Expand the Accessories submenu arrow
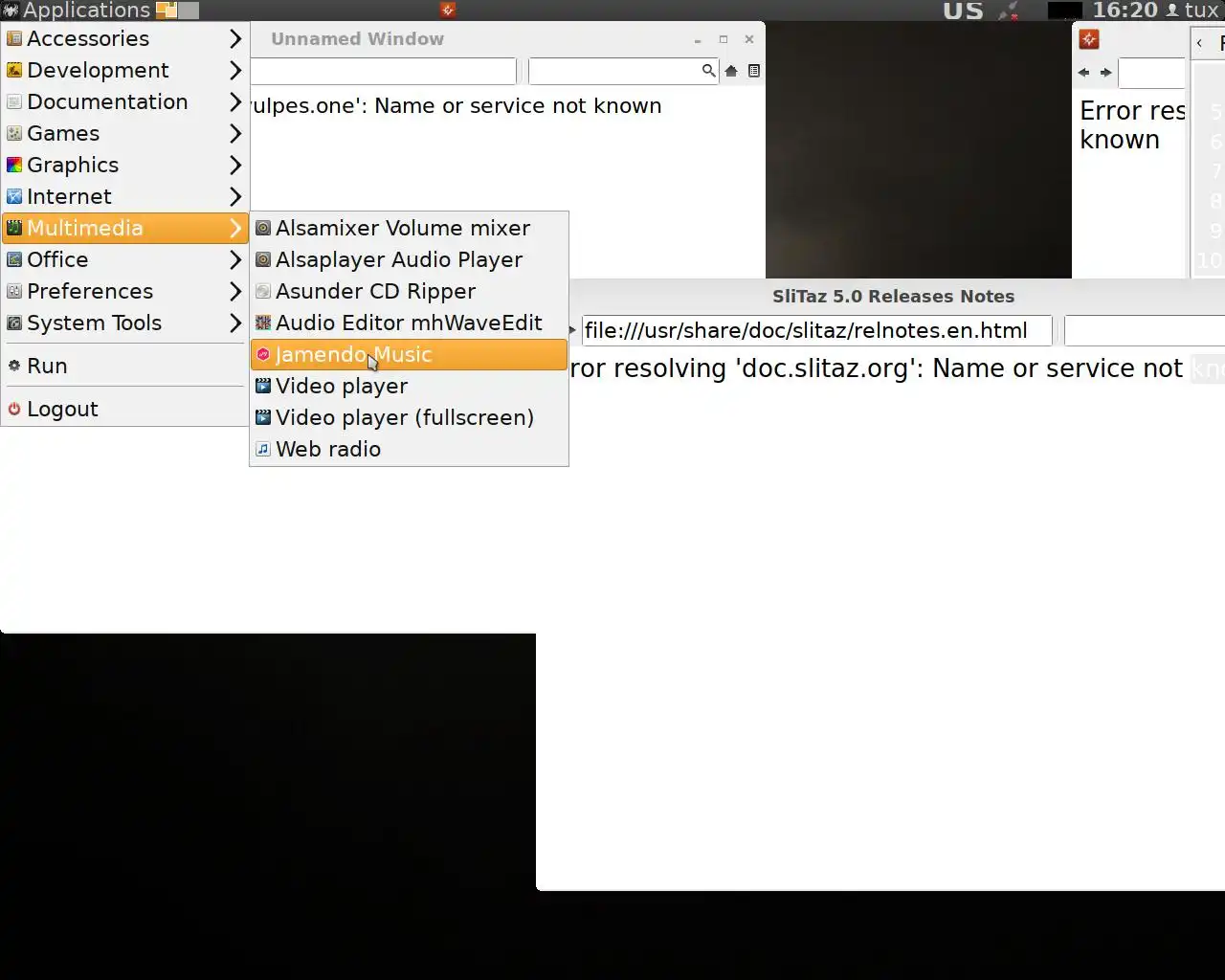Image resolution: width=1225 pixels, height=980 pixels. tap(235, 39)
